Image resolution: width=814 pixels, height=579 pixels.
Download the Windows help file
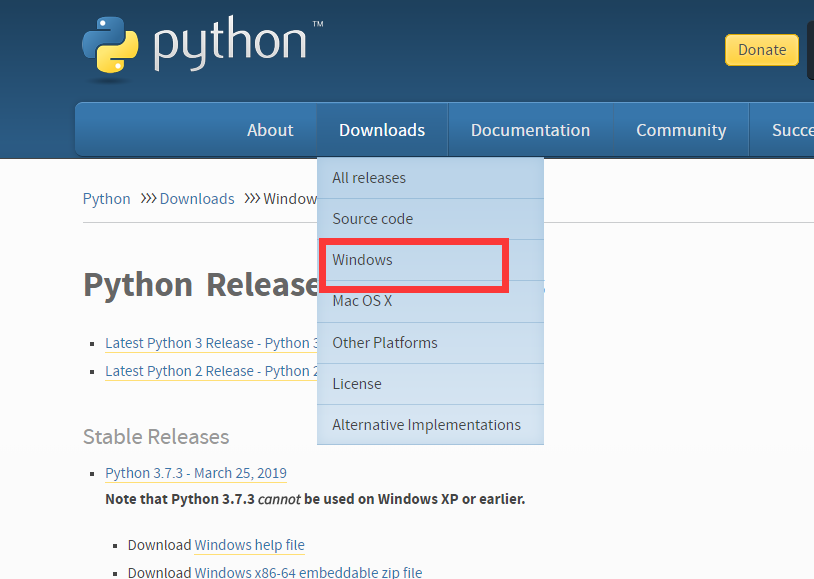pos(249,545)
